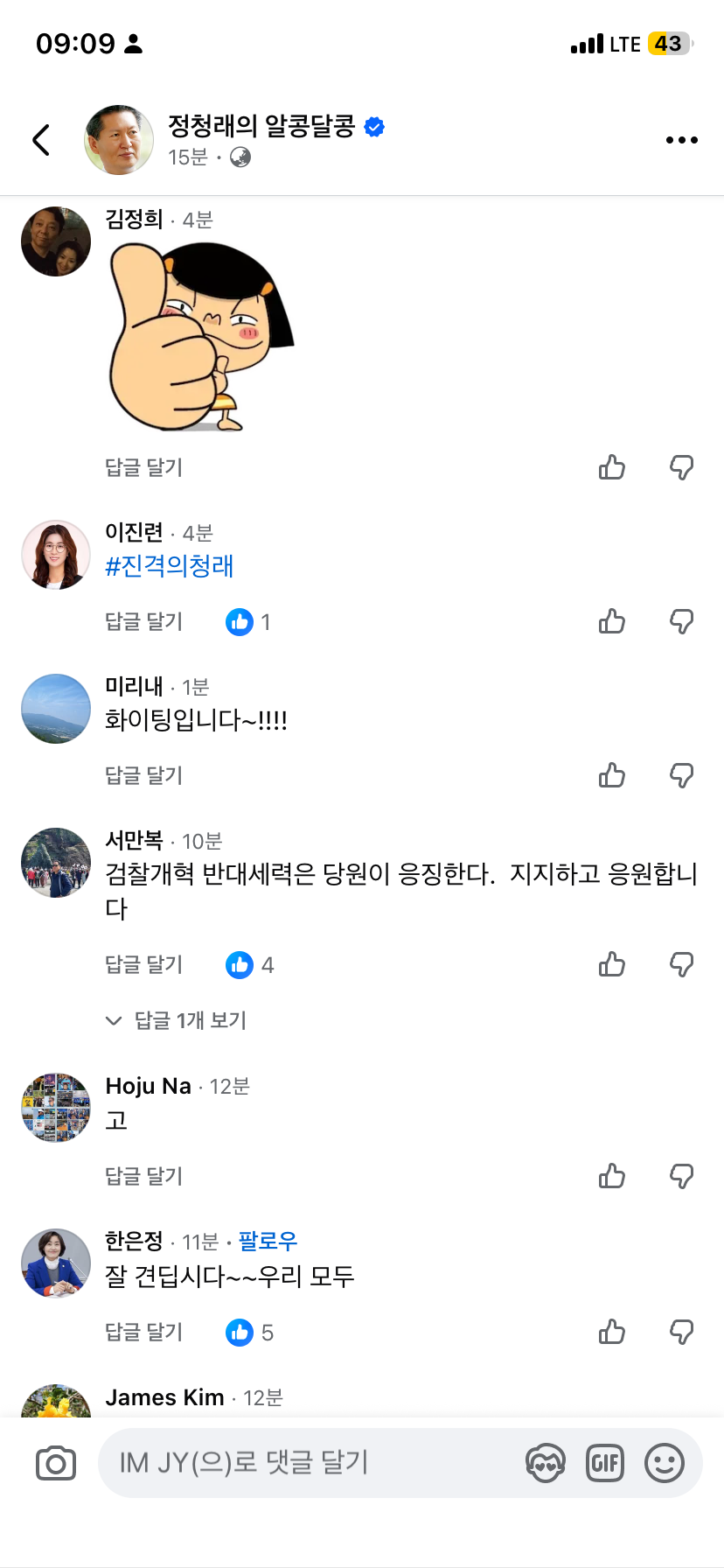Open camera to attach a photo
This screenshot has width=724, height=1568.
pos(56,1463)
